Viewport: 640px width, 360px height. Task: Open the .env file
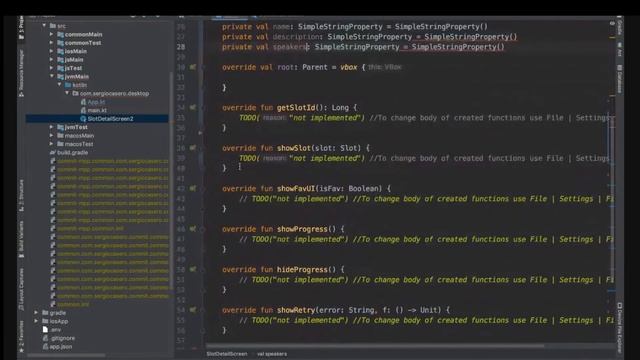(x=56, y=329)
